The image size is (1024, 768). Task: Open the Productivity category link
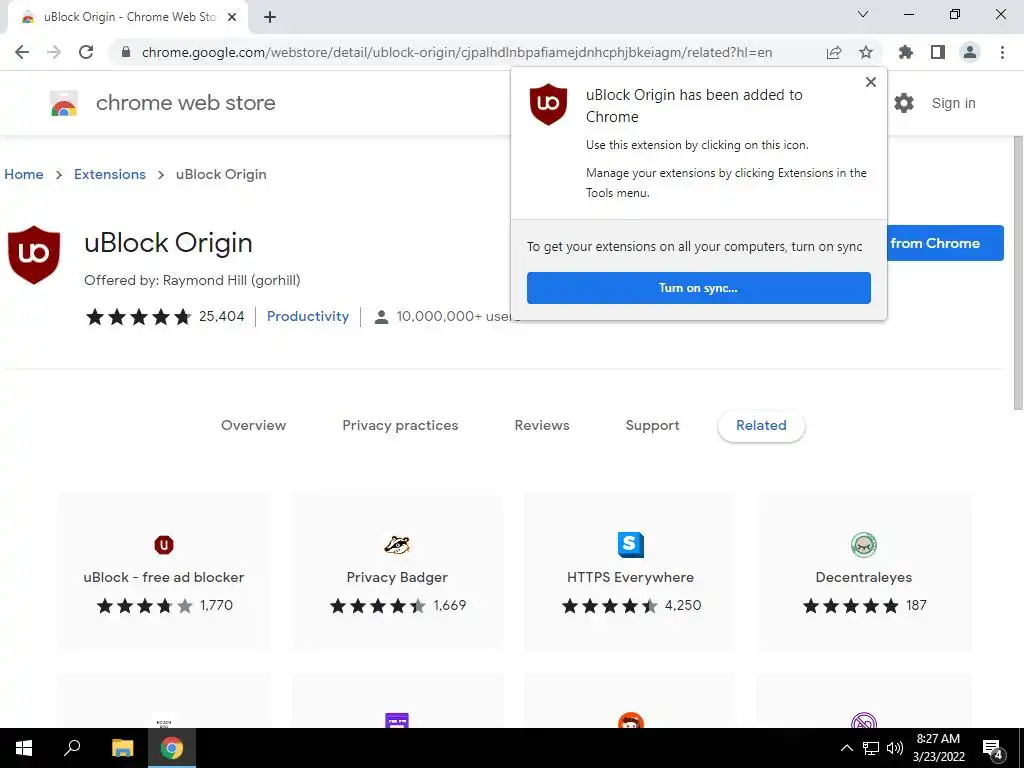308,316
